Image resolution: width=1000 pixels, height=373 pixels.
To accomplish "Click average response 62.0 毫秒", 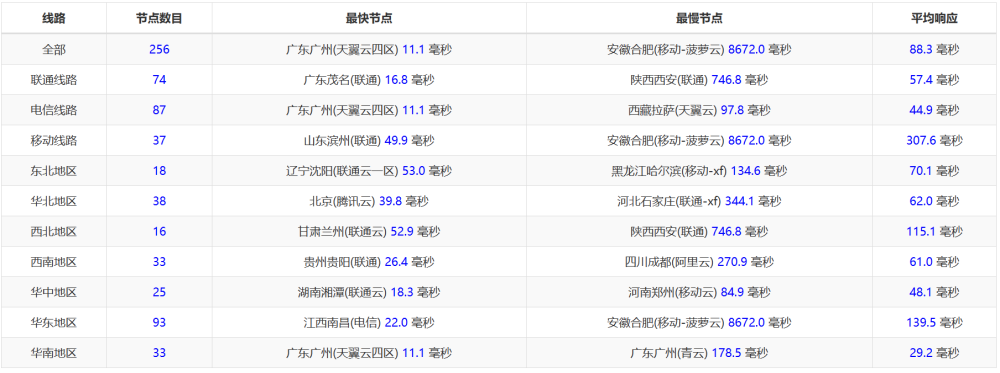I will 934,201.
